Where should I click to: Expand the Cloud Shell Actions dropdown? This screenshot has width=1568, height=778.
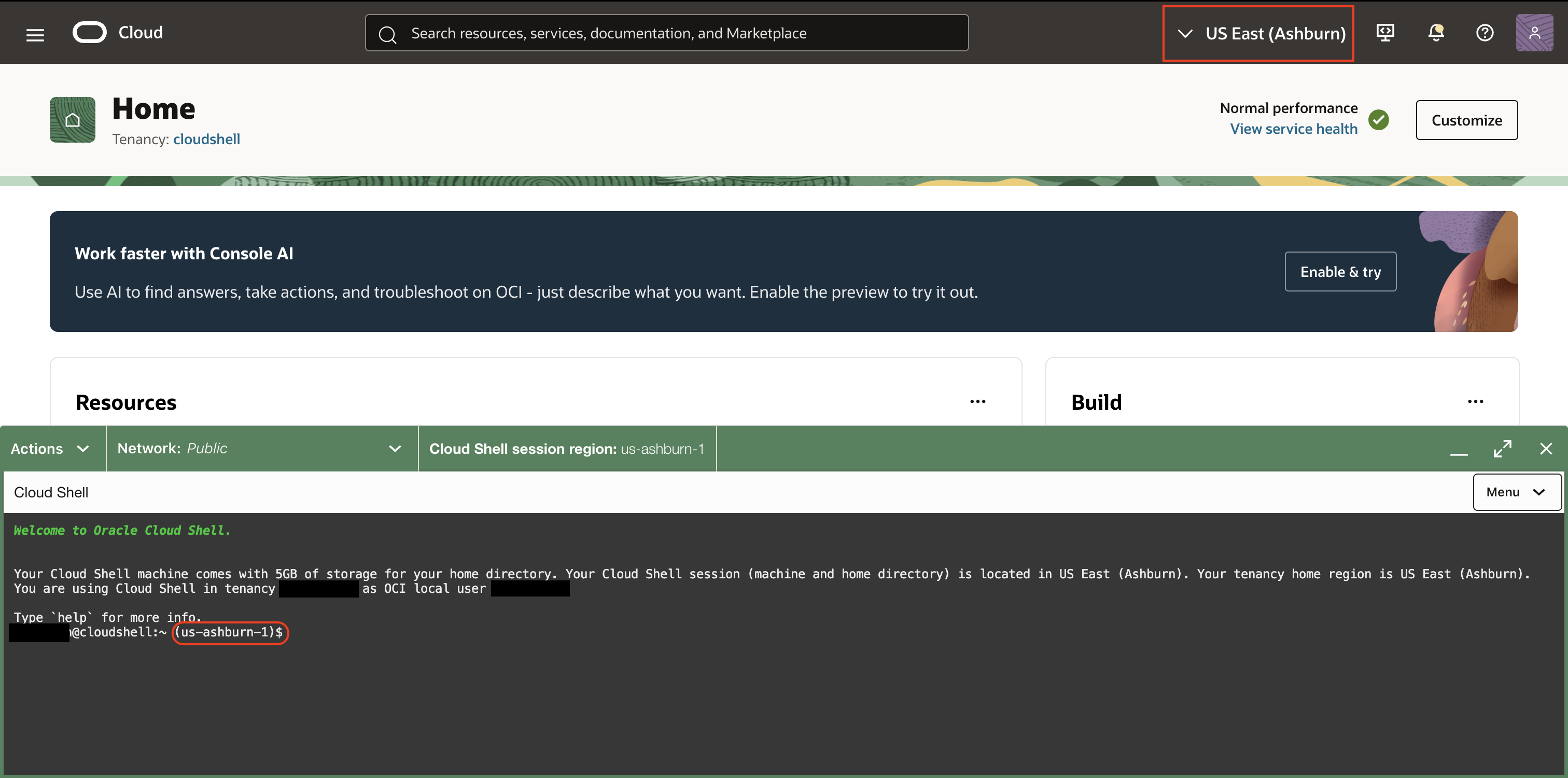pyautogui.click(x=52, y=449)
